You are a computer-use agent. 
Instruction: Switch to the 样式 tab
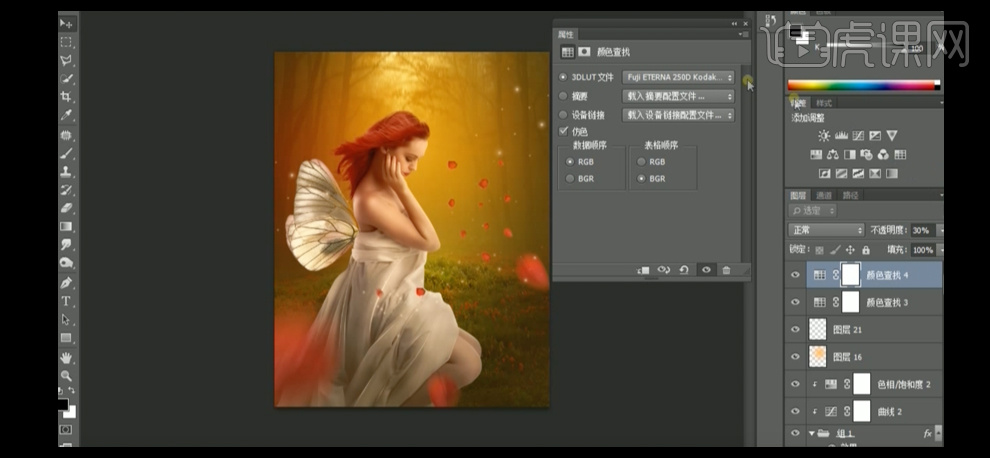(x=824, y=103)
